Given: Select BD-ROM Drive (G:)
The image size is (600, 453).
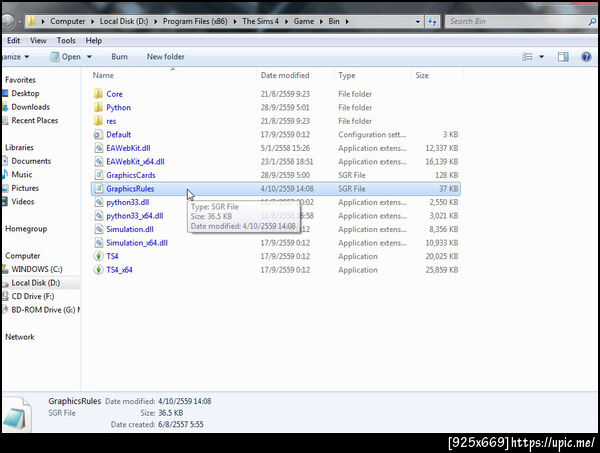Looking at the screenshot, I should pyautogui.click(x=45, y=310).
